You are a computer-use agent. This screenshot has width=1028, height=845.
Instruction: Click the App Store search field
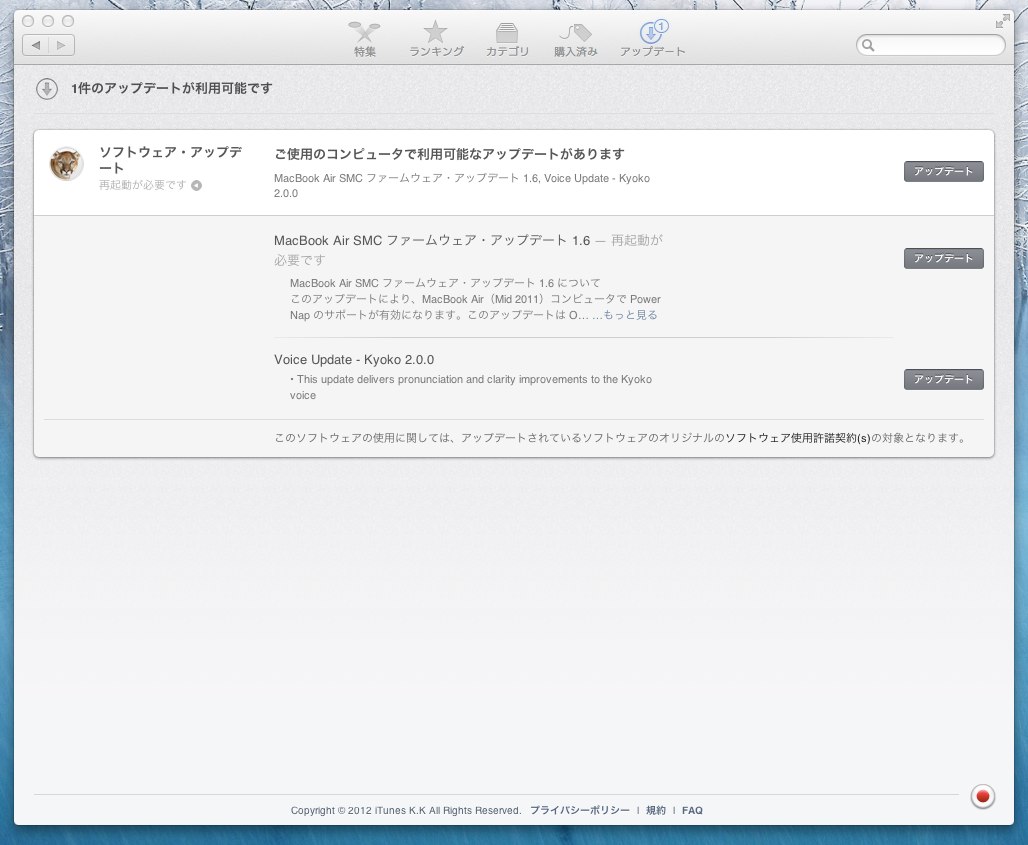click(x=930, y=45)
